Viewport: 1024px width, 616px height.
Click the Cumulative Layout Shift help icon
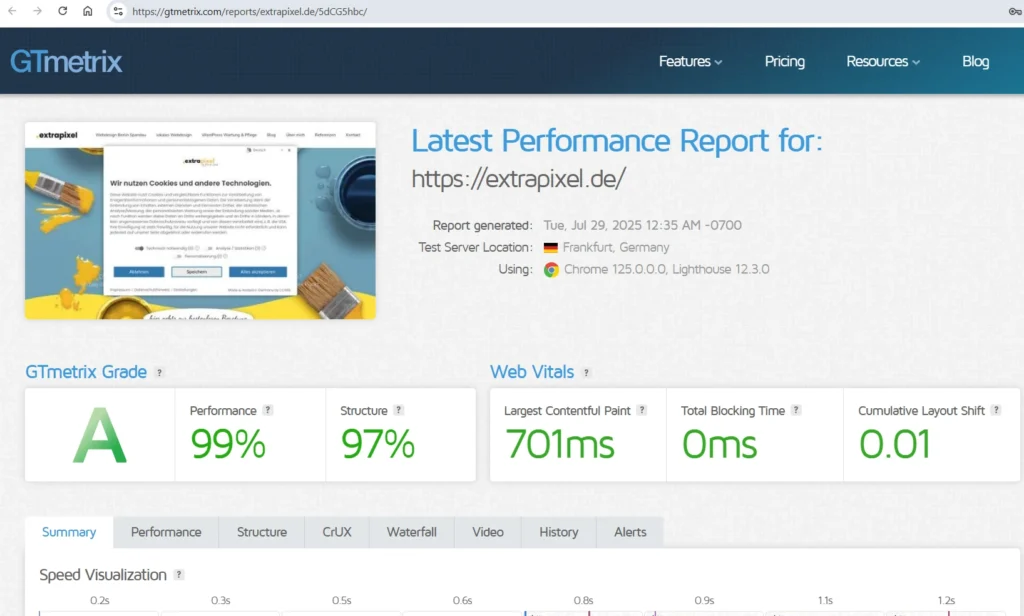pyautogui.click(x=995, y=410)
